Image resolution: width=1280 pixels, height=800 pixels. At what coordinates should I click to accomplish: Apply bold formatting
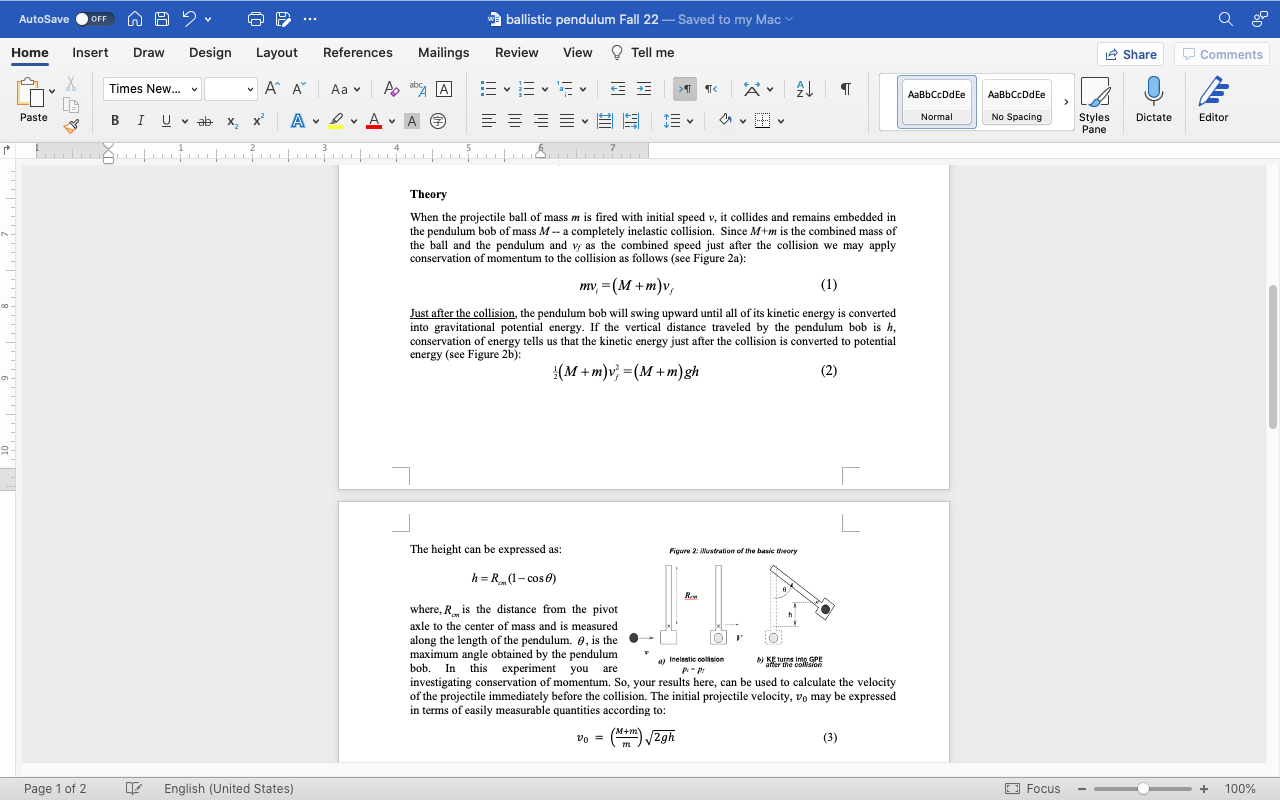click(x=114, y=120)
